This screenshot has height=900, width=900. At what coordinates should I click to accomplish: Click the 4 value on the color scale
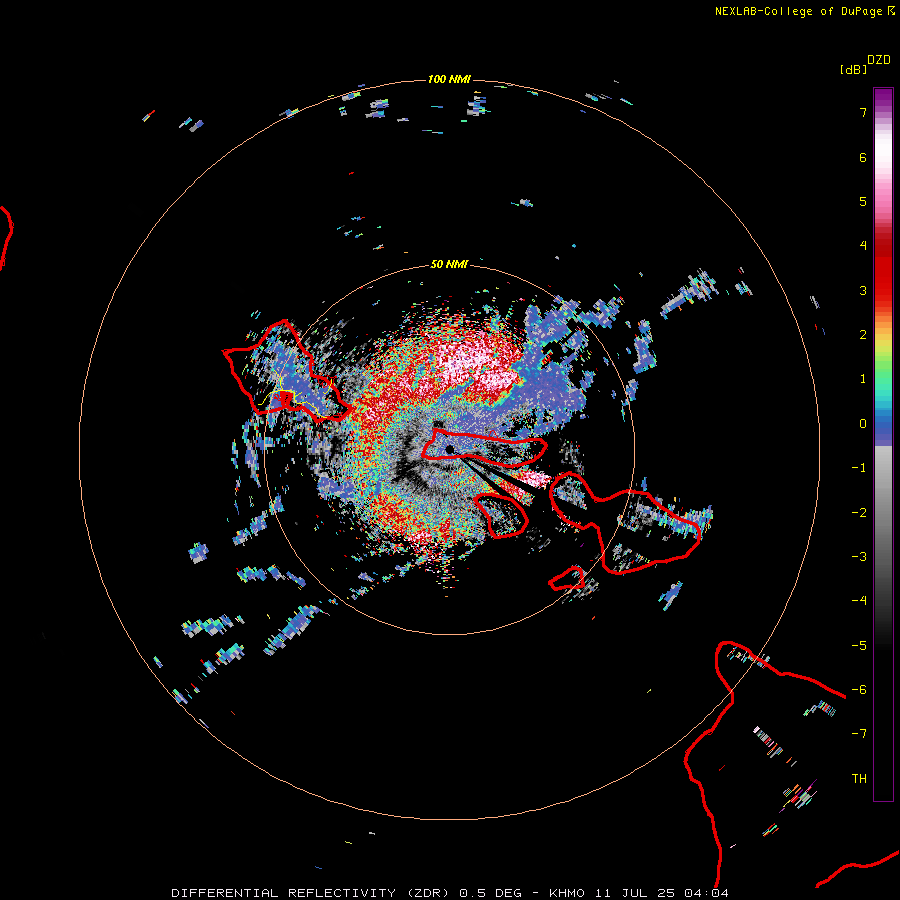pos(863,246)
